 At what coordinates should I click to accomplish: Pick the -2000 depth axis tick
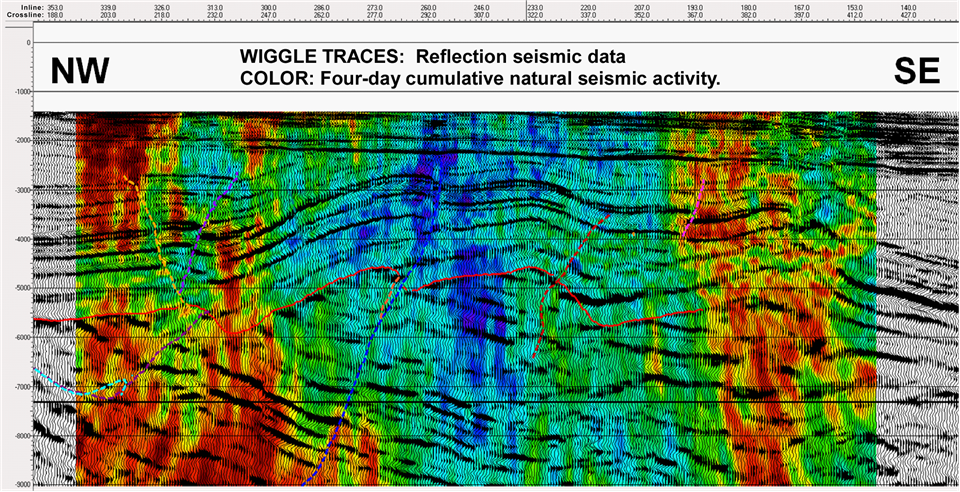18,141
